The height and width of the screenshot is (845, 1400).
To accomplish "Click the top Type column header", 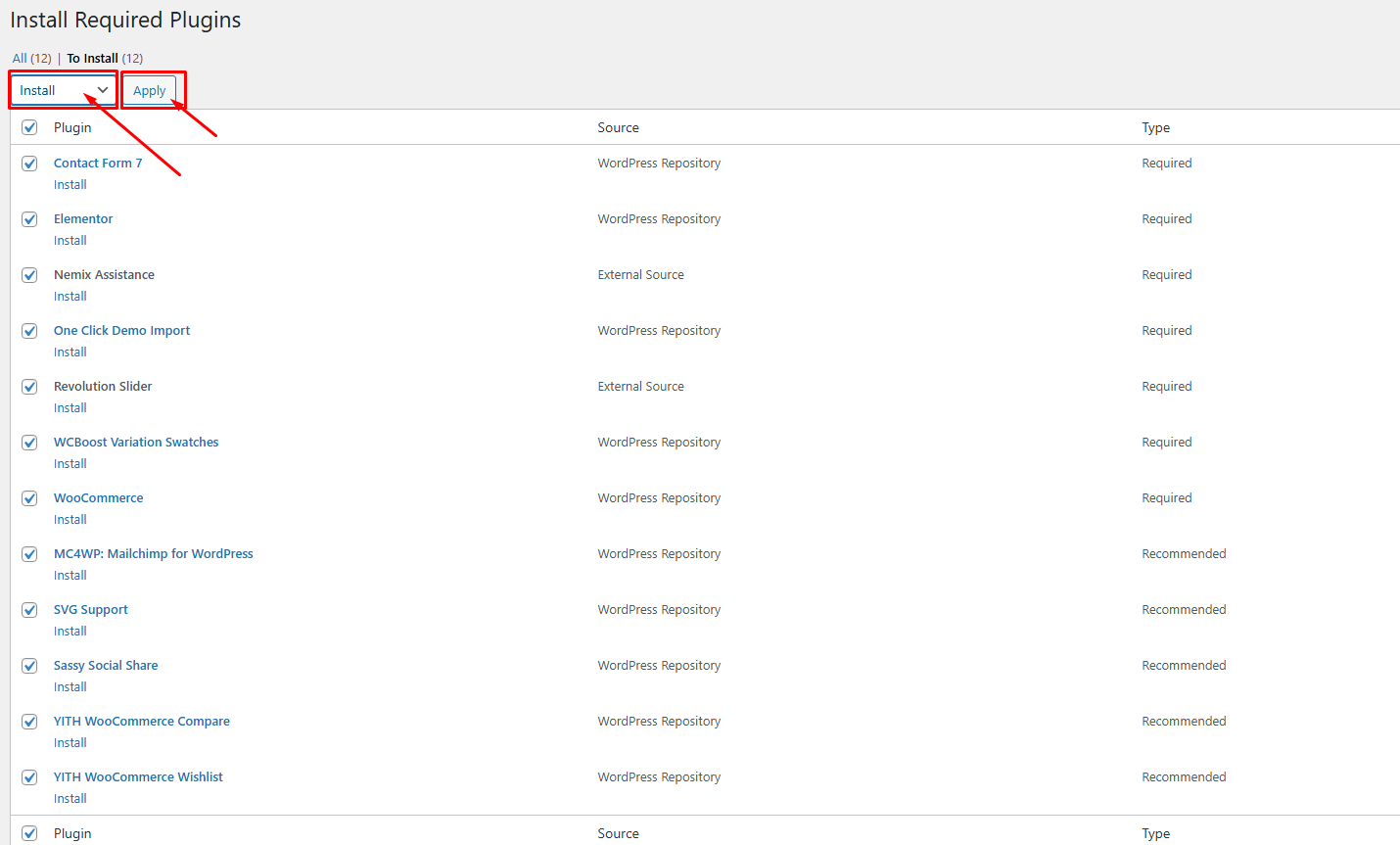I will [x=1156, y=127].
